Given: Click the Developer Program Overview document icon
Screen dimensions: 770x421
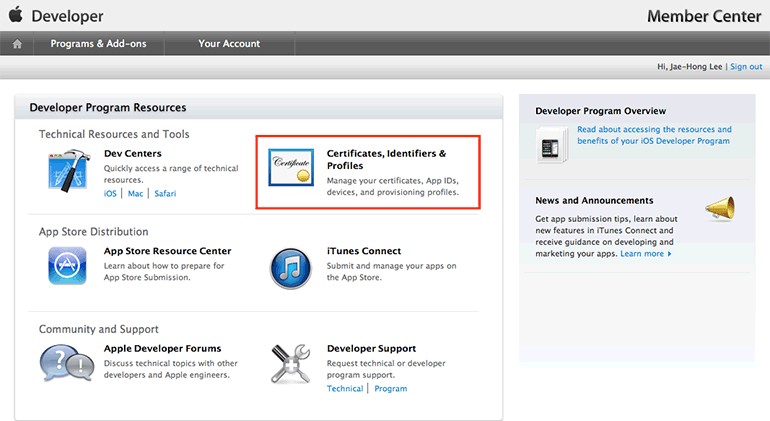Looking at the screenshot, I should (552, 145).
